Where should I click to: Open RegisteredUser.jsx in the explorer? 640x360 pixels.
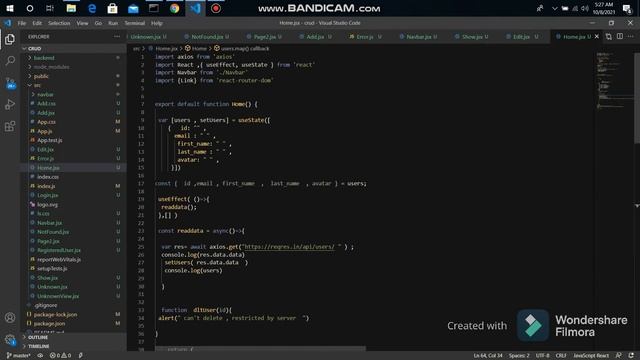[73, 250]
